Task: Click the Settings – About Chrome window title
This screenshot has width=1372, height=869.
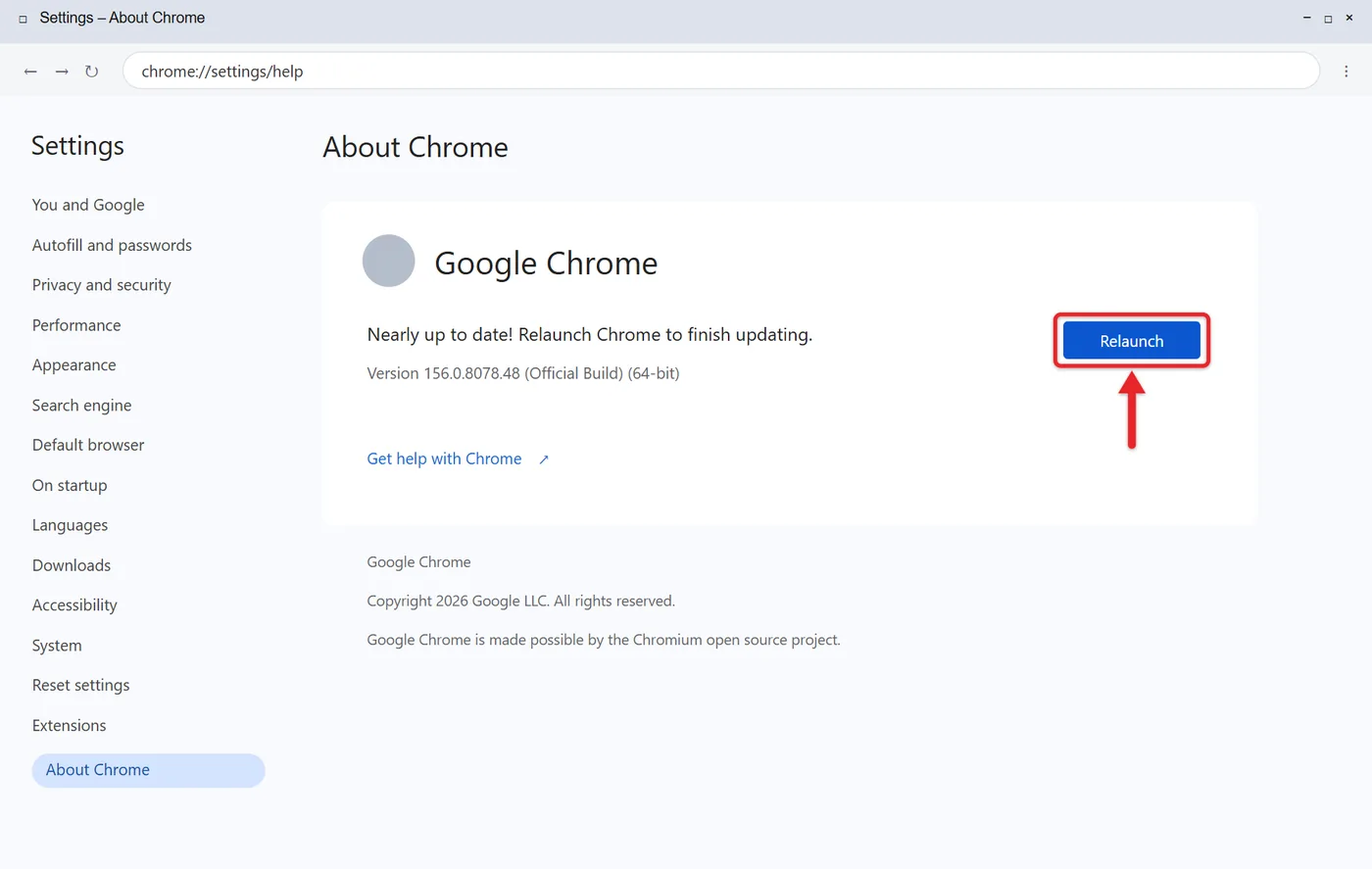Action: pos(122,18)
